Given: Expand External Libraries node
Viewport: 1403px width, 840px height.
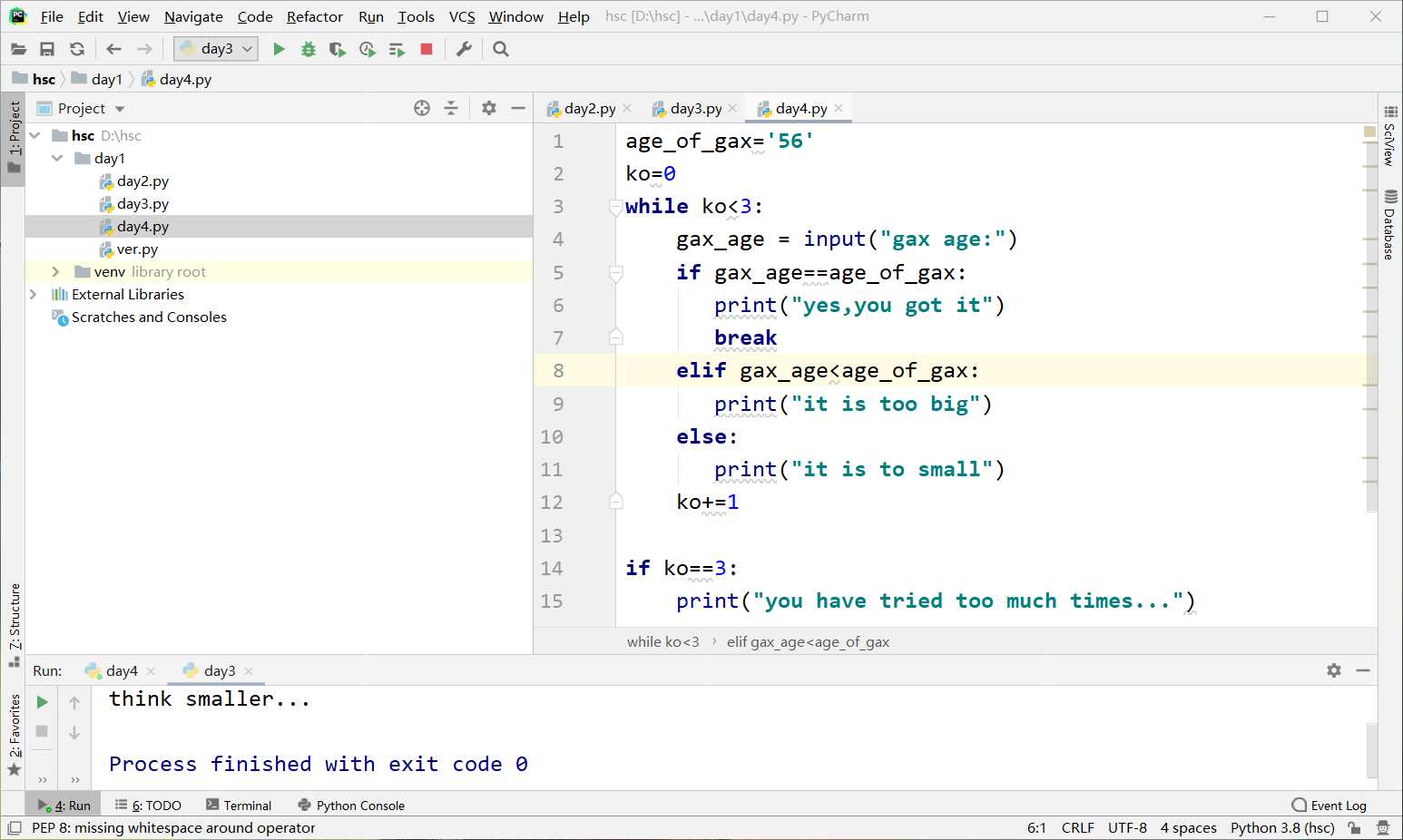Looking at the screenshot, I should pyautogui.click(x=34, y=294).
